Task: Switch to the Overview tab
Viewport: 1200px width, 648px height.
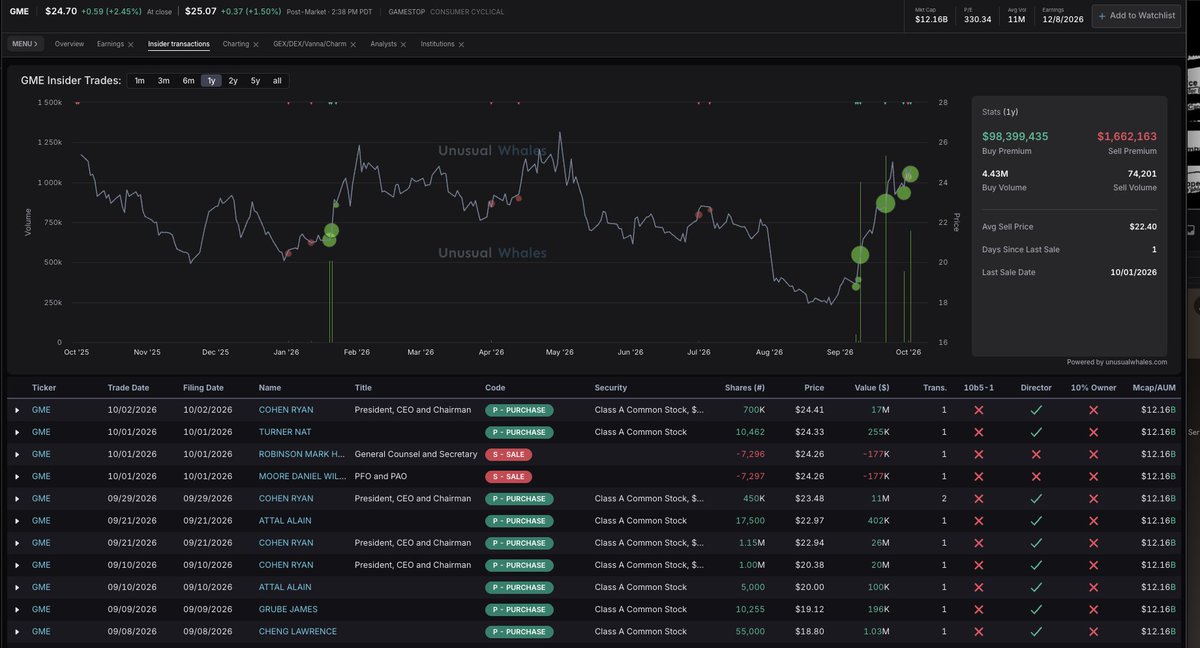Action: point(69,45)
